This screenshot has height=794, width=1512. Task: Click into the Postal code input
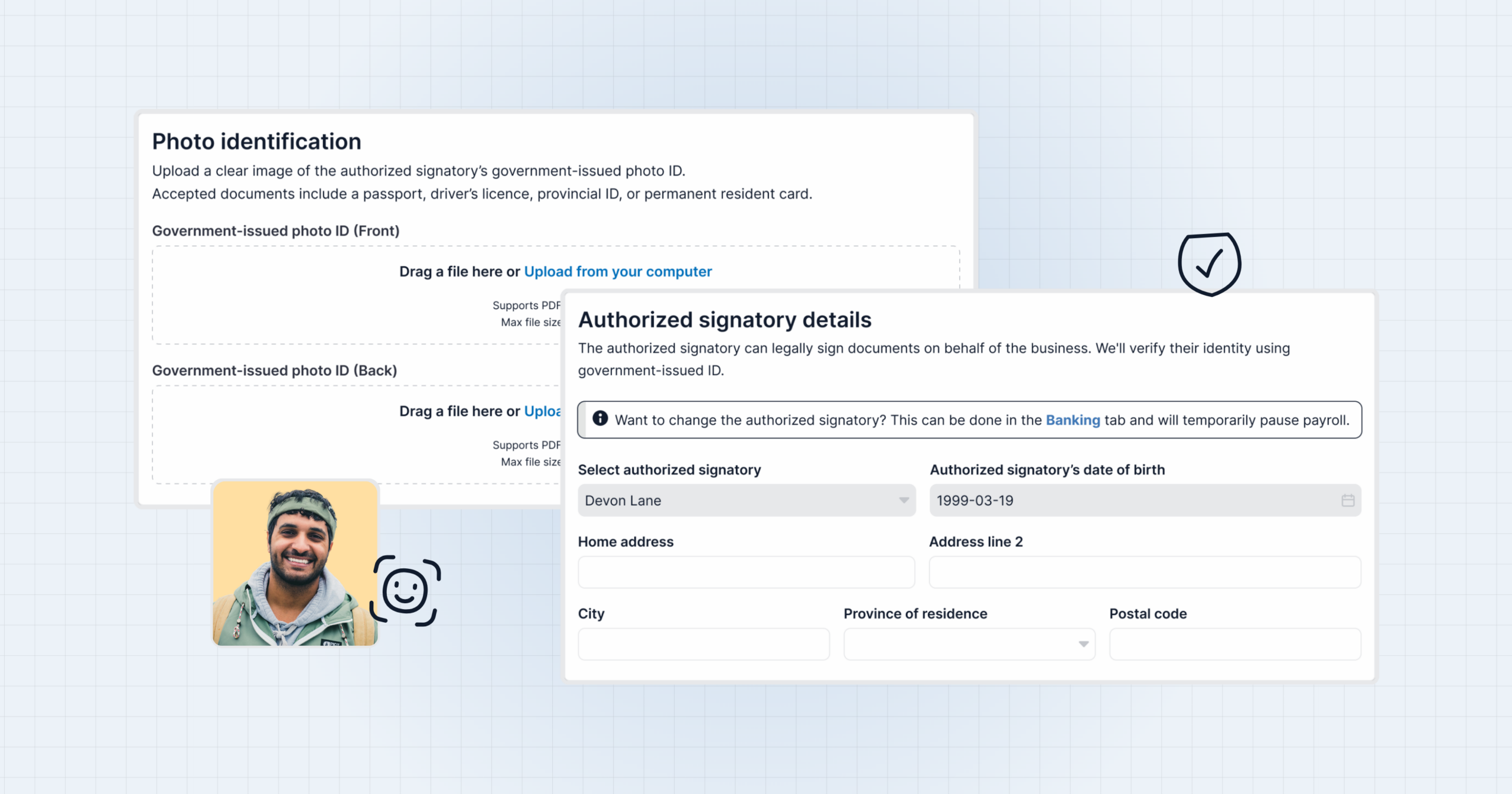tap(1235, 644)
